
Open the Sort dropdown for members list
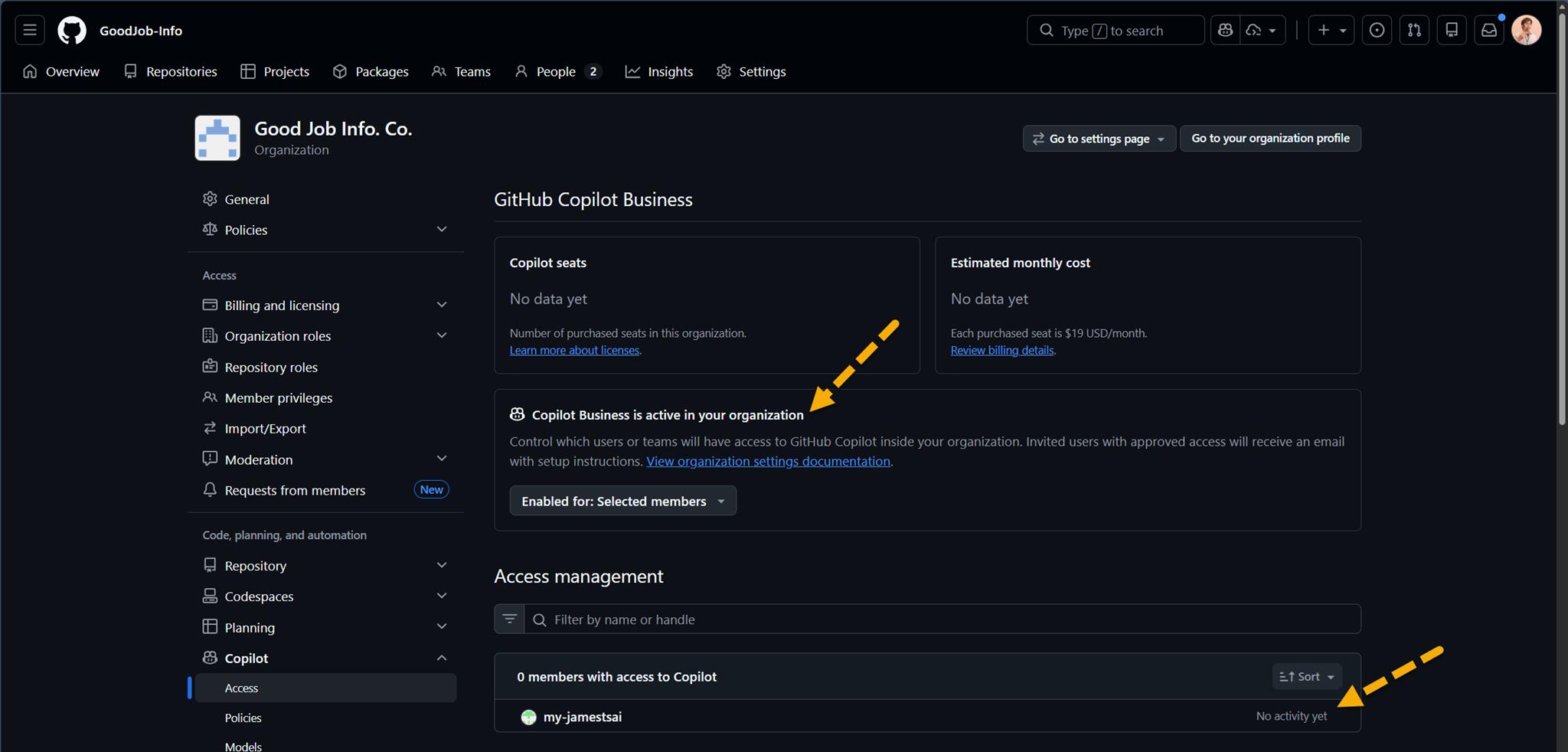pyautogui.click(x=1306, y=677)
